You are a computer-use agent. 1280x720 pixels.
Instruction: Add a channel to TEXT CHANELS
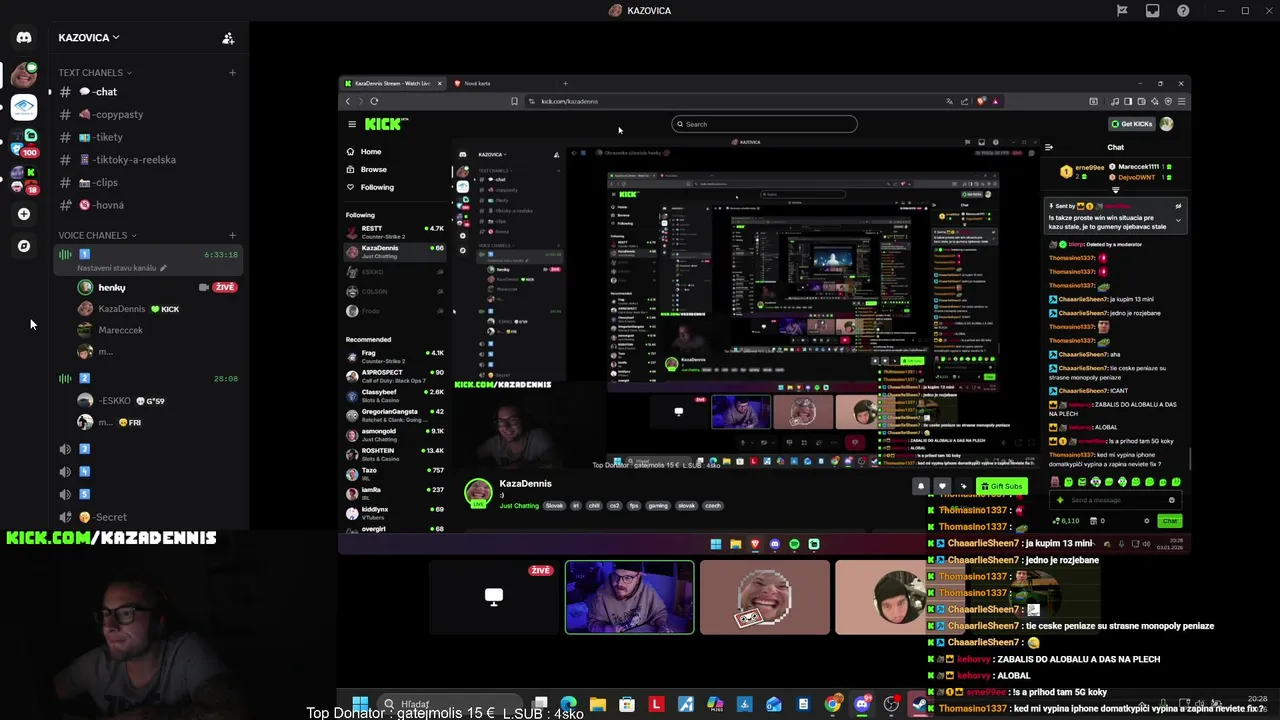tap(232, 73)
